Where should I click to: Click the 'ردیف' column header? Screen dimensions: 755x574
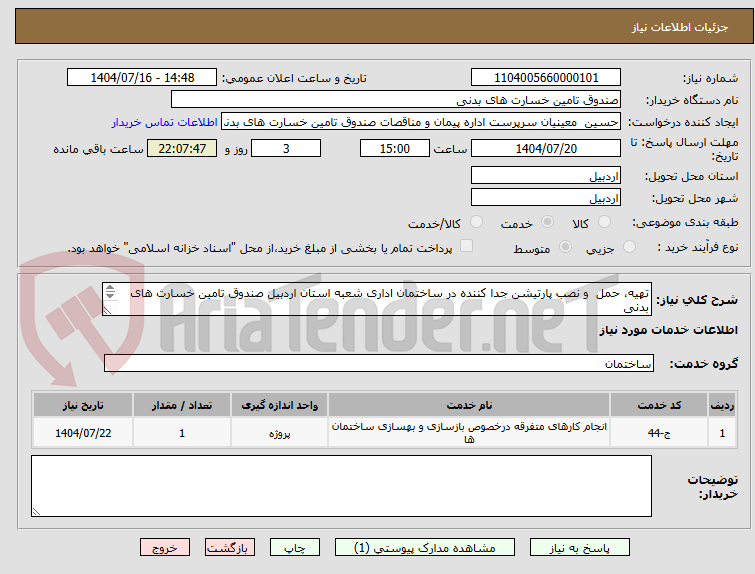(x=722, y=405)
